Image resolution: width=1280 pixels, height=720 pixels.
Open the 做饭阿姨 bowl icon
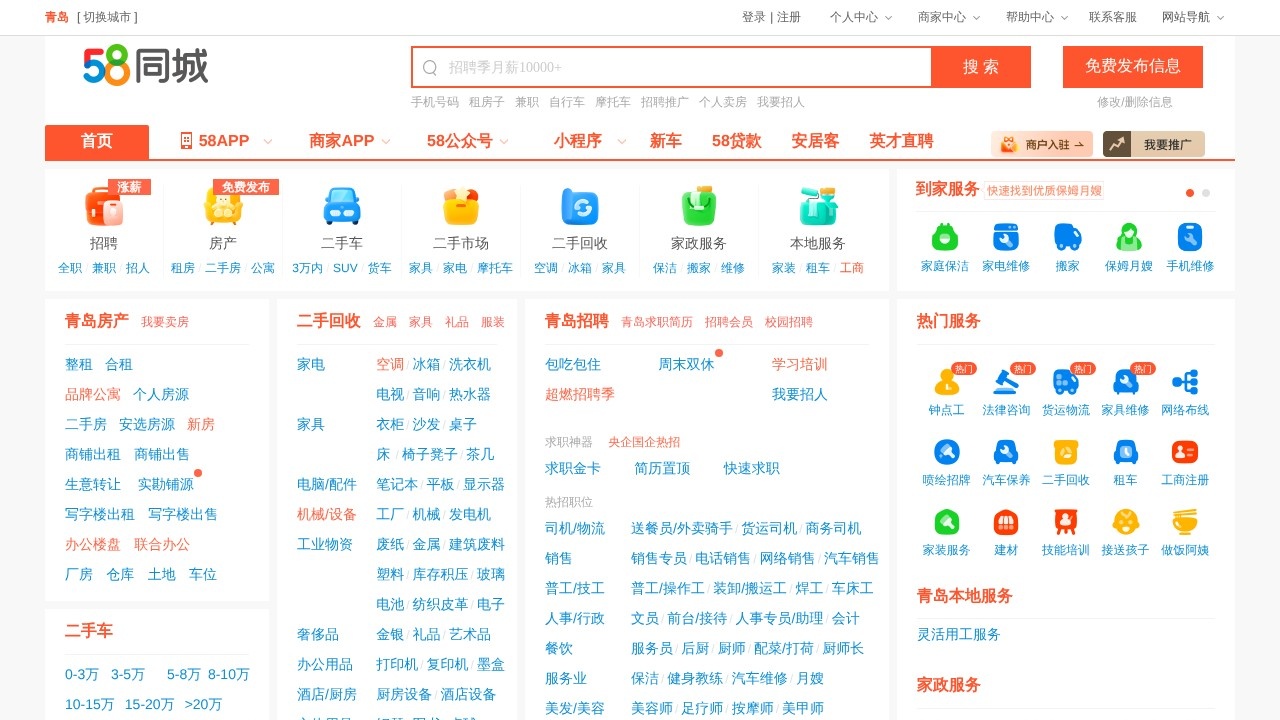tap(1185, 522)
